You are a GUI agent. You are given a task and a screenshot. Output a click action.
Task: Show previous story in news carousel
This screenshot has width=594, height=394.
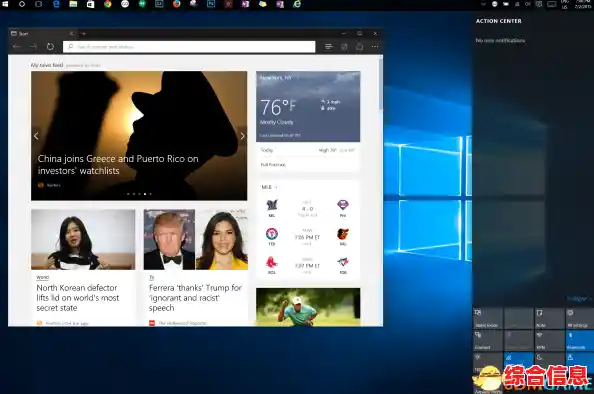tap(36, 136)
